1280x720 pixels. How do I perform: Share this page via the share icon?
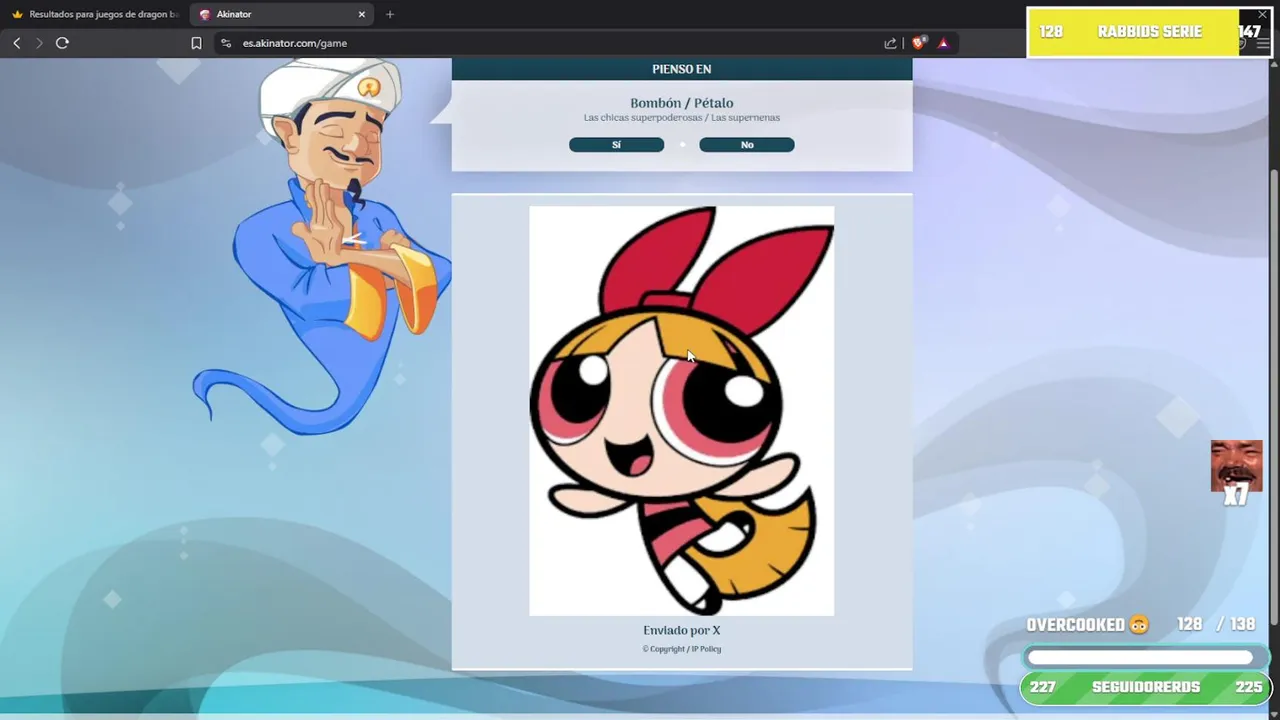(x=890, y=43)
